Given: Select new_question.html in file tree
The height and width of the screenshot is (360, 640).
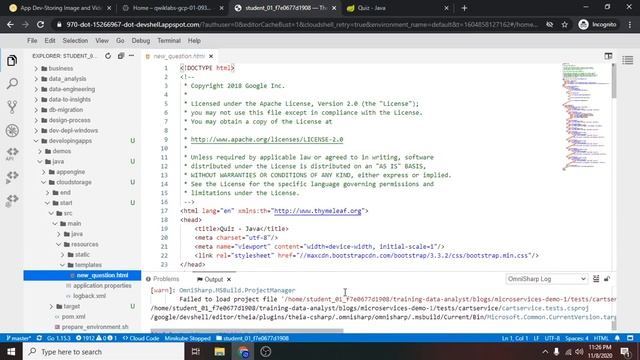Looking at the screenshot, I should pos(82,275).
